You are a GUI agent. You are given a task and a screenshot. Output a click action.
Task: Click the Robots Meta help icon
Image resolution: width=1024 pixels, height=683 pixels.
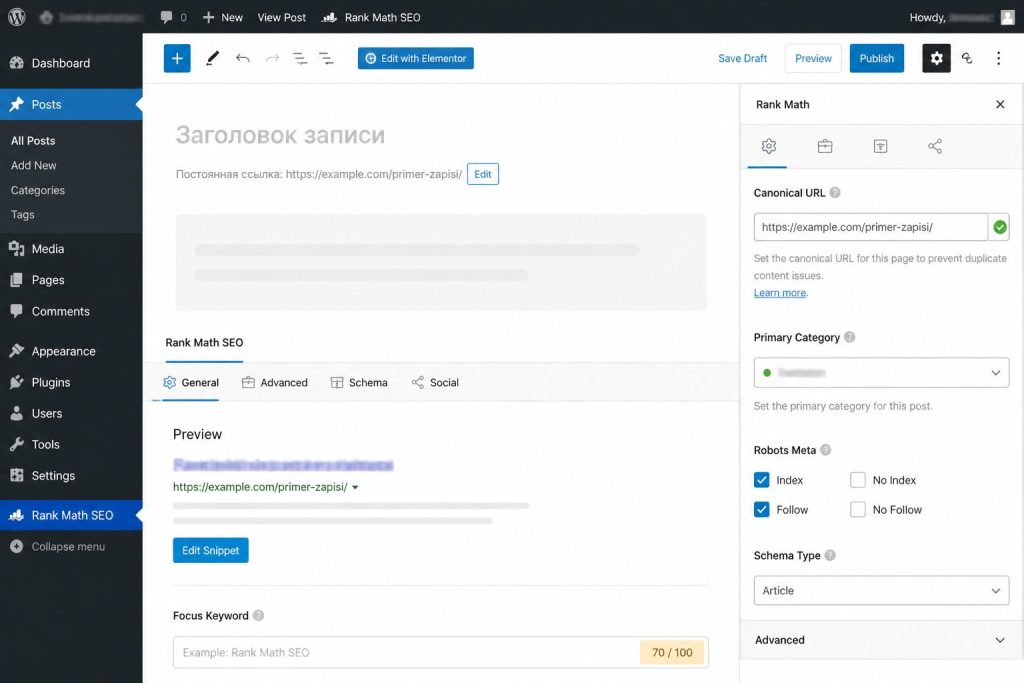[x=825, y=450]
